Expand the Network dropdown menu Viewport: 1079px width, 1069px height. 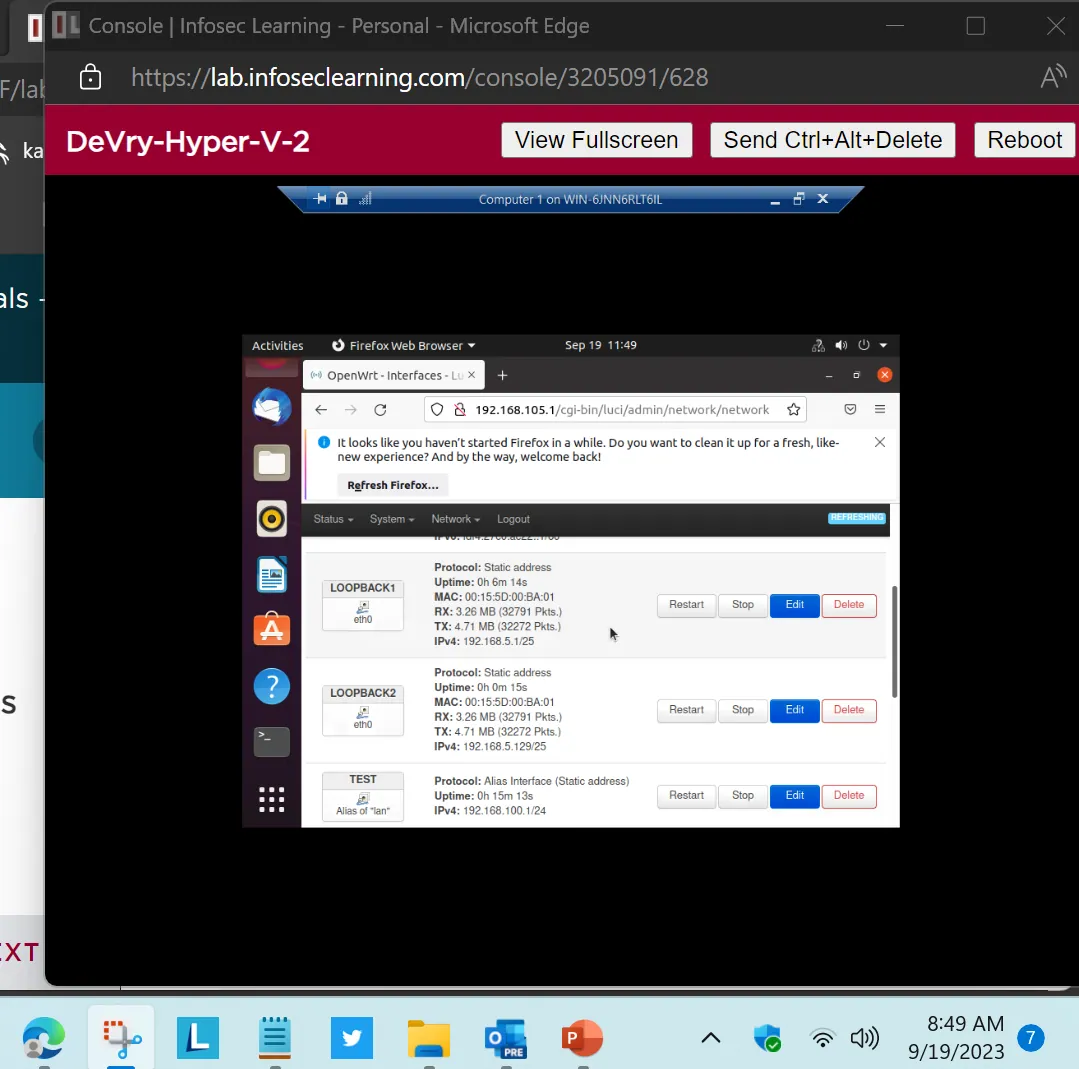[x=456, y=519]
